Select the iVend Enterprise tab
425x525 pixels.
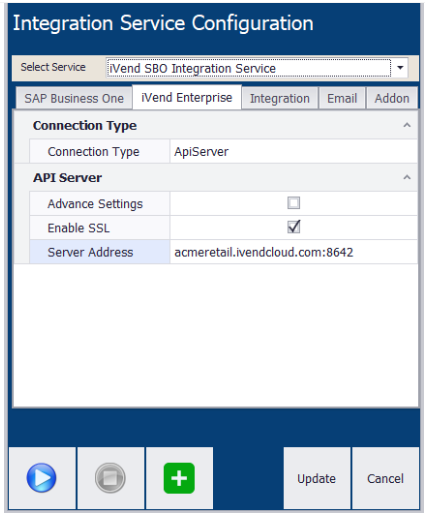[x=187, y=97]
